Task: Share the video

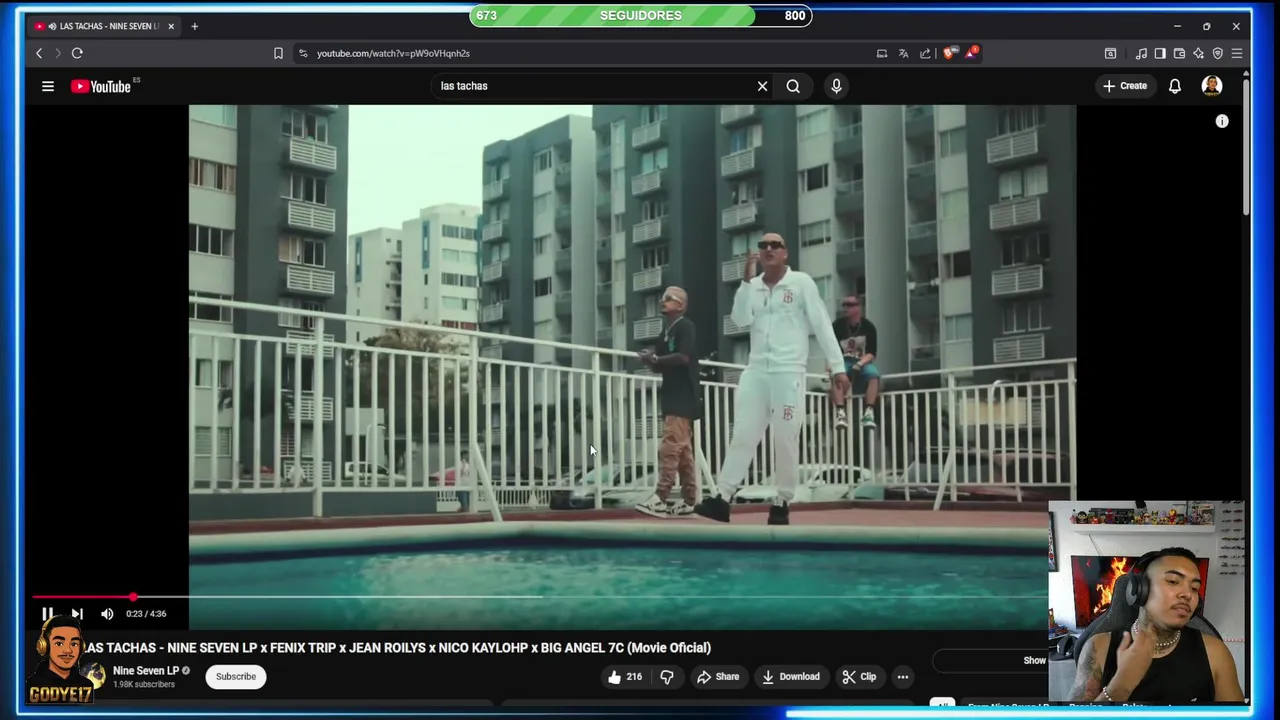Action: [718, 677]
